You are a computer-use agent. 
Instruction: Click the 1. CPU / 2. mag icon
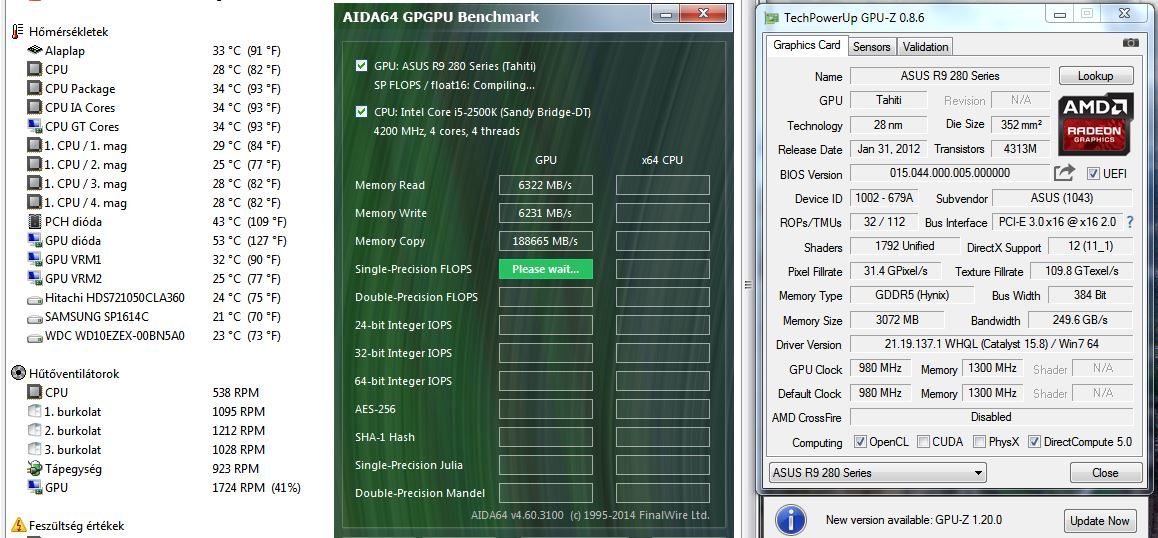pyautogui.click(x=35, y=164)
